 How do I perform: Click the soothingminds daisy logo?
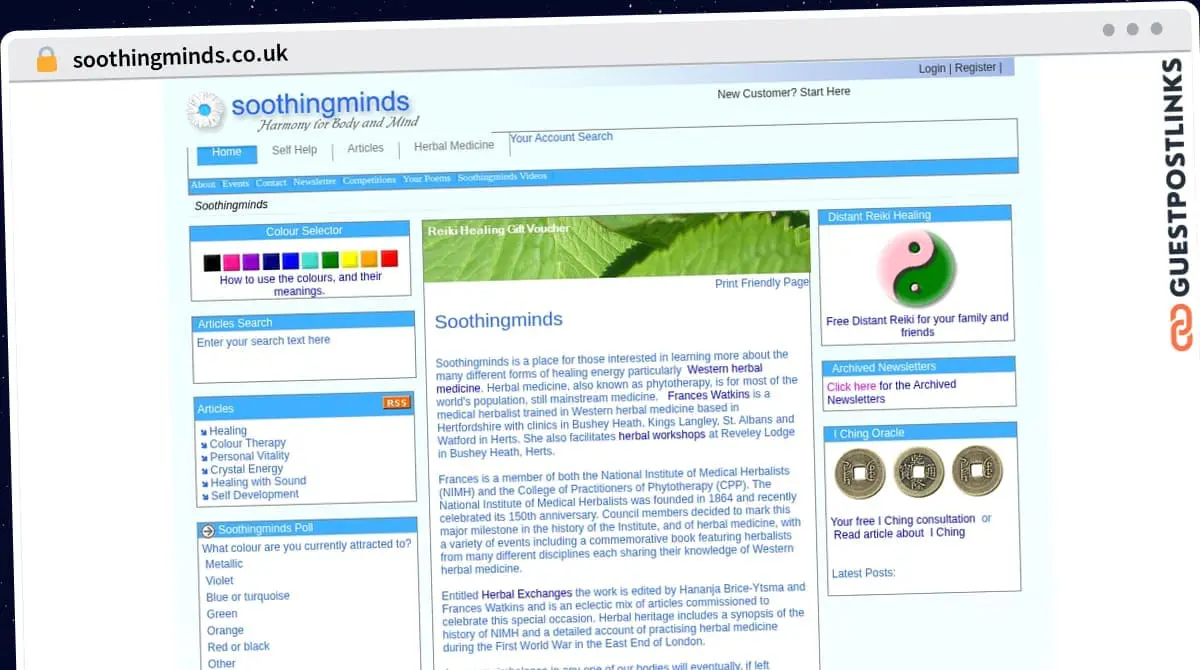coord(207,111)
